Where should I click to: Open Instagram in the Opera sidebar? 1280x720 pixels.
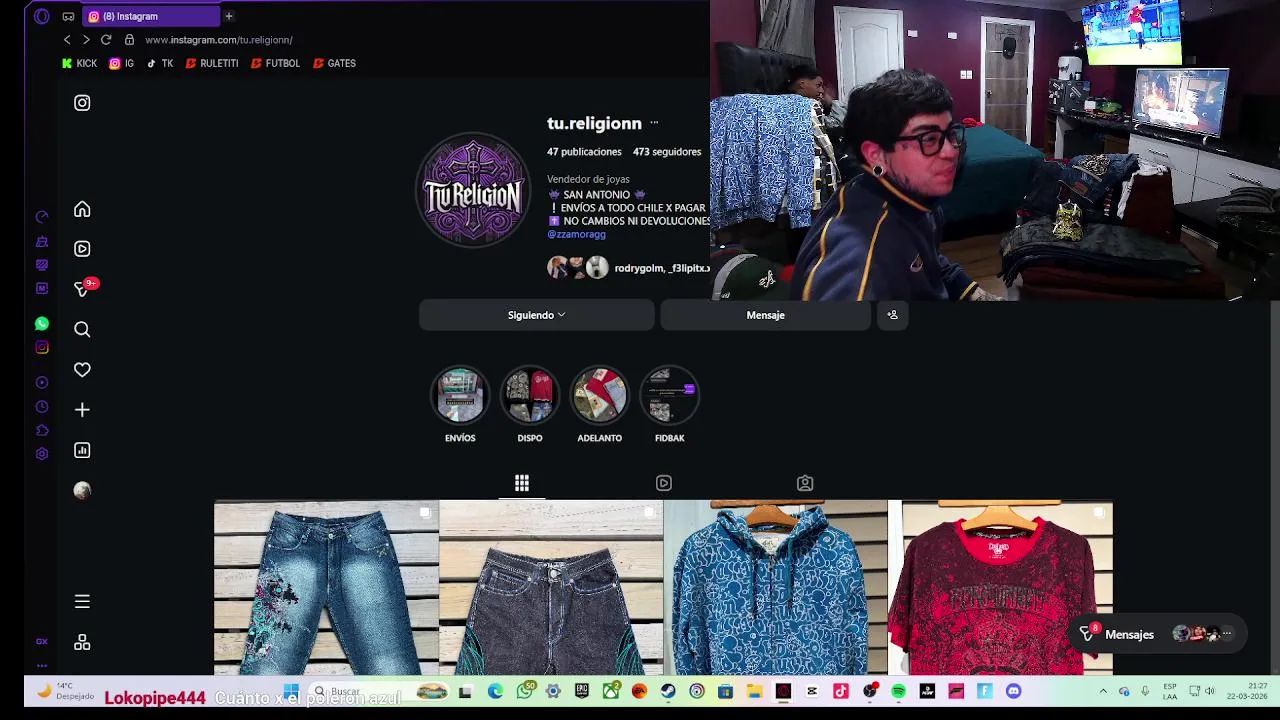[x=42, y=347]
